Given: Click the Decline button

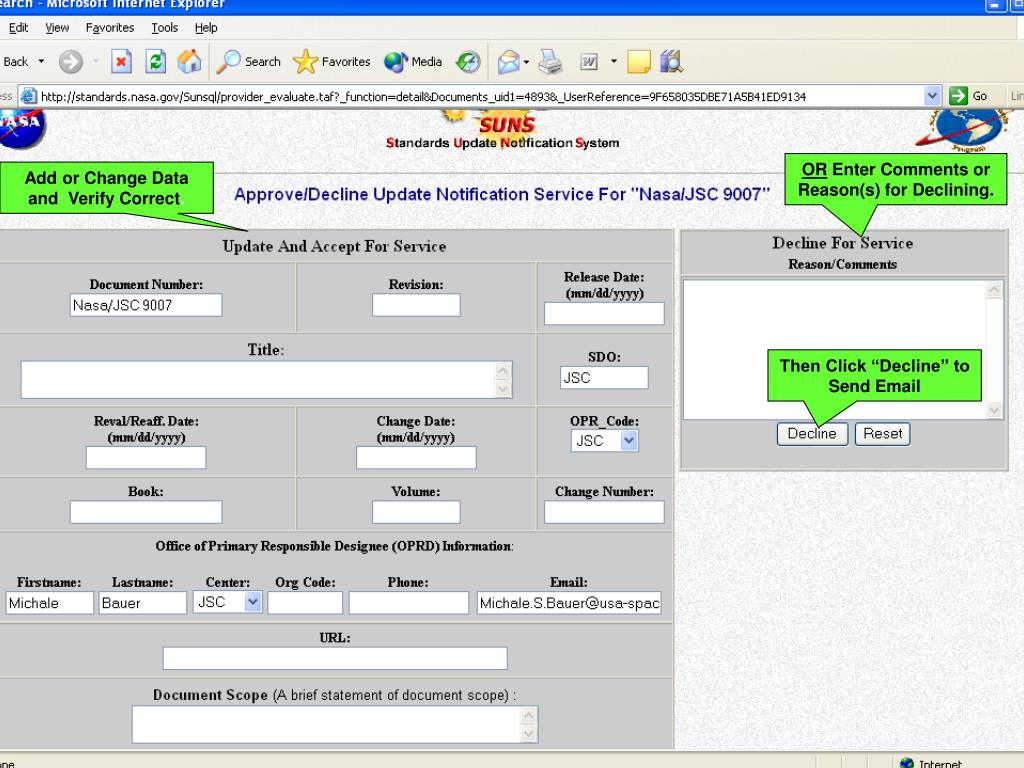Looking at the screenshot, I should [x=812, y=434].
